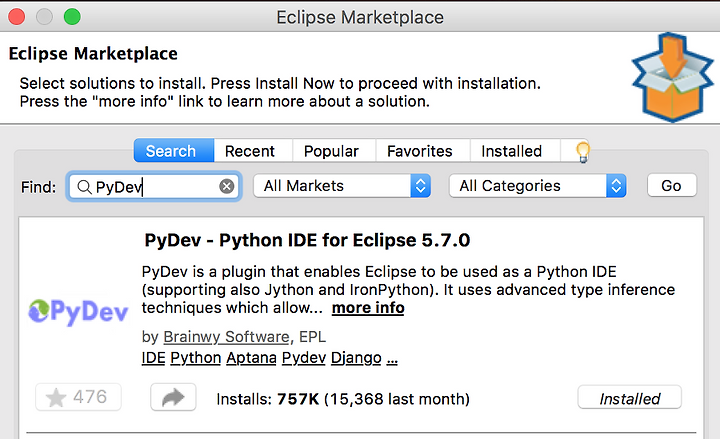Favorite PyDev using the star button
This screenshot has width=720, height=439.
(x=79, y=397)
